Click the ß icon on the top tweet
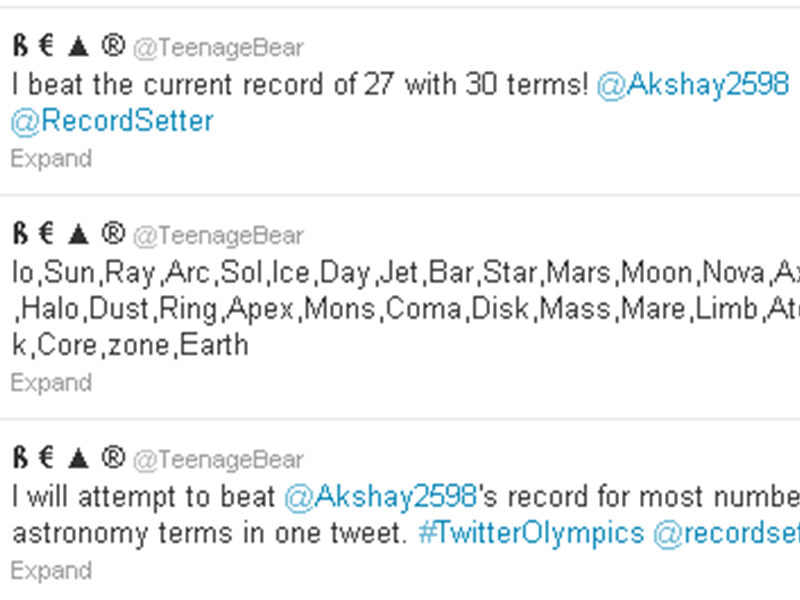 [19, 47]
